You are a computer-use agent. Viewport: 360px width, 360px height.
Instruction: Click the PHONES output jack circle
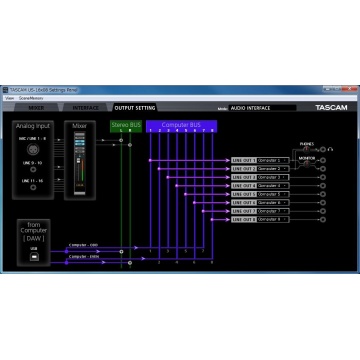[x=323, y=149]
